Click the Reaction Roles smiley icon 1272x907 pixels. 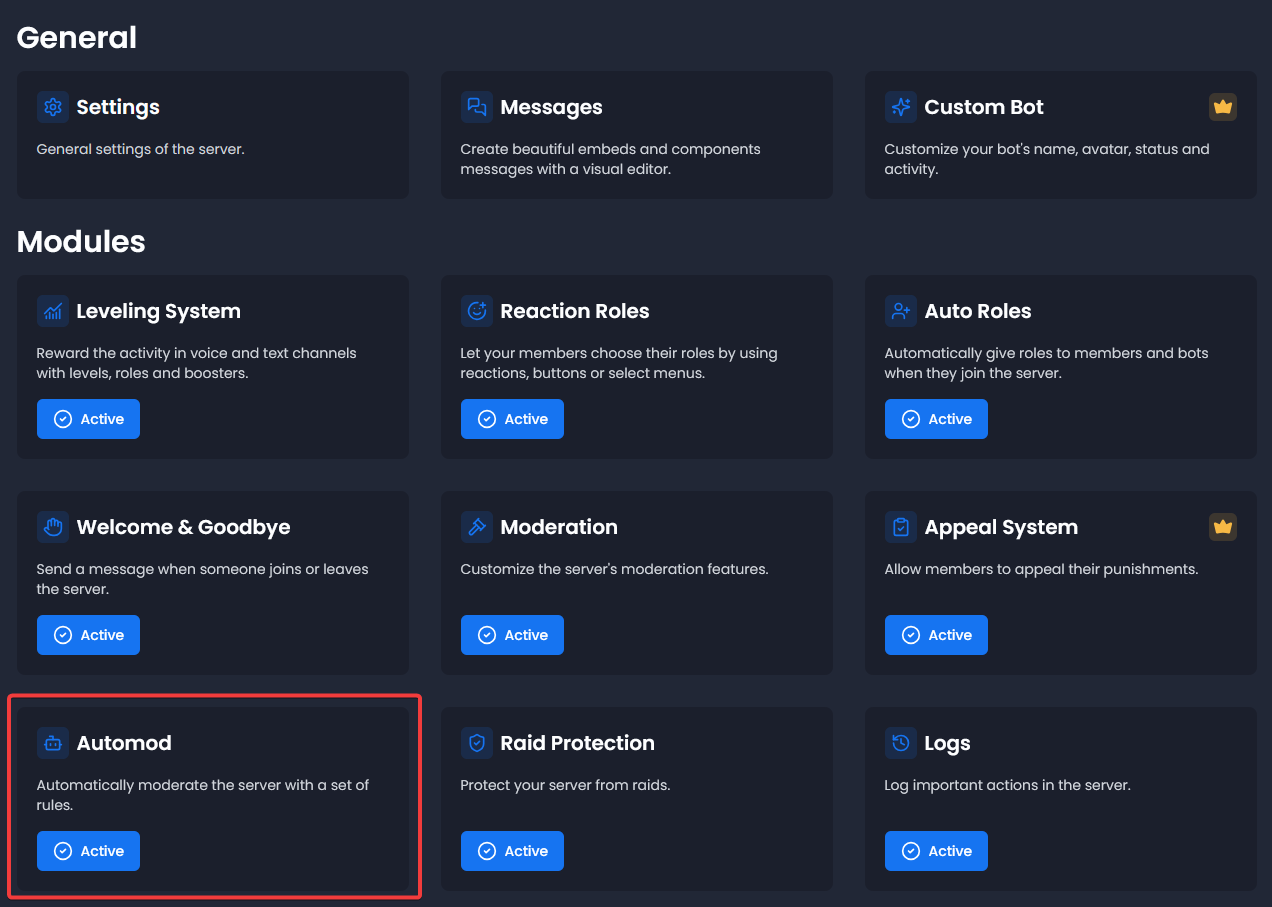476,311
